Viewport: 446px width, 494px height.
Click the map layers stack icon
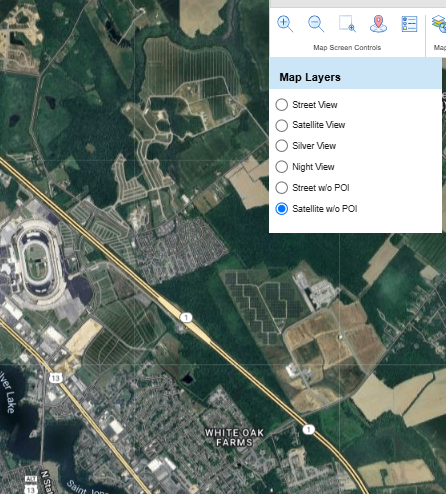click(439, 24)
